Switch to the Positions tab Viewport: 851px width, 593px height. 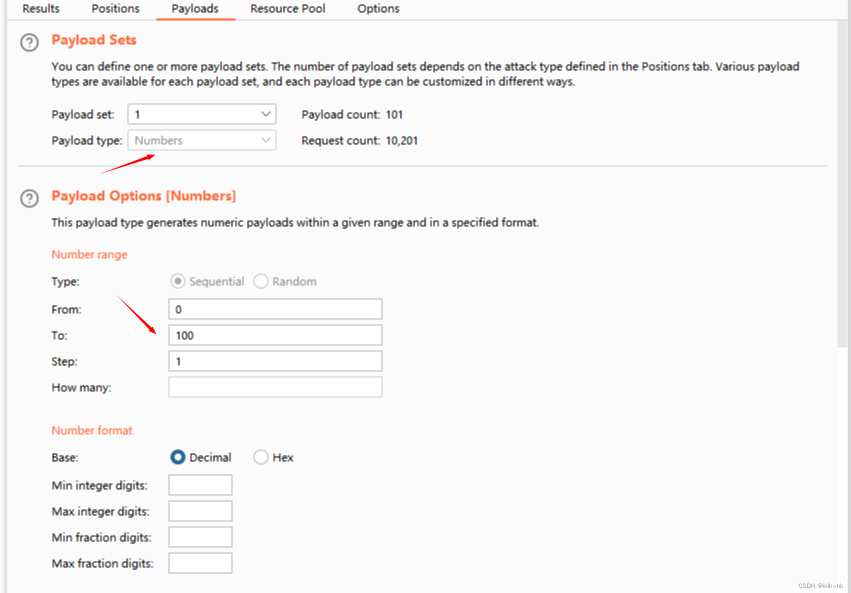click(115, 9)
